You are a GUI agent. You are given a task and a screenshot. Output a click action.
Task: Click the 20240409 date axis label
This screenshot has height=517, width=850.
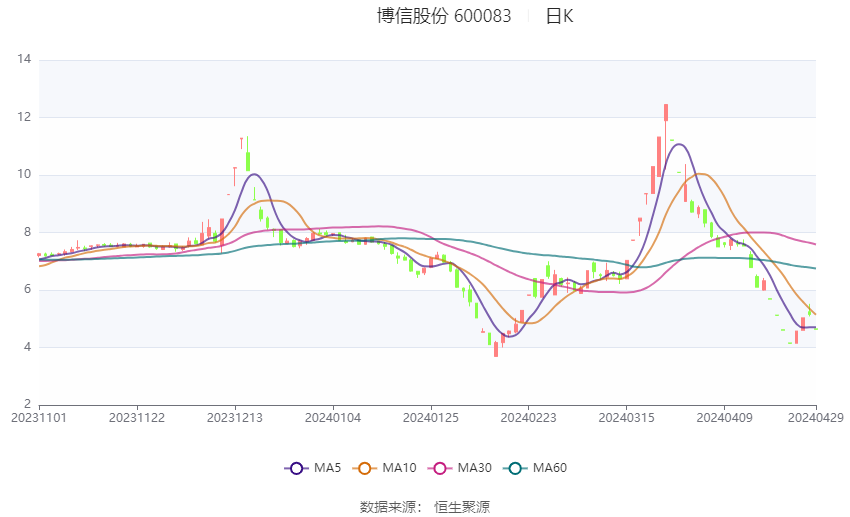pos(725,418)
